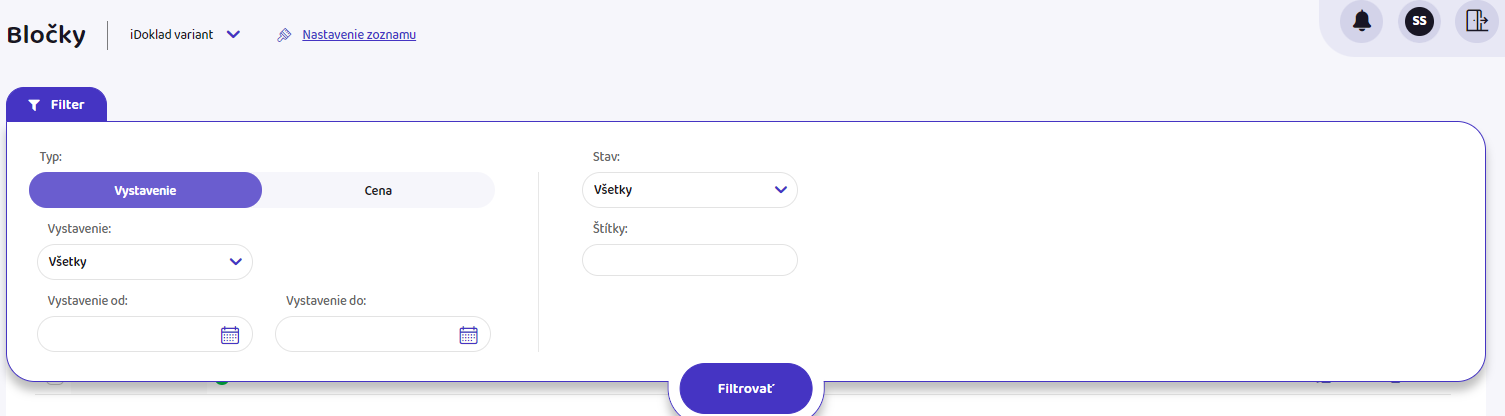The height and width of the screenshot is (416, 1505).
Task: Open the SS user avatar menu
Action: click(1419, 21)
